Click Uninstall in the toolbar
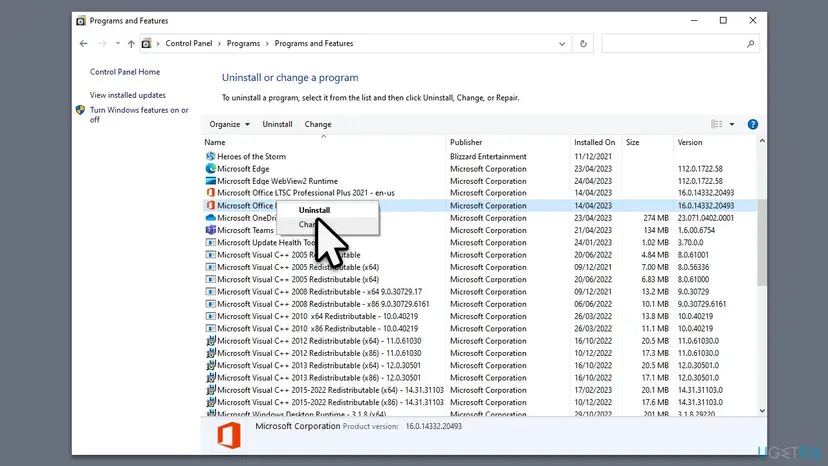Viewport: 828px width, 466px height. coord(277,124)
